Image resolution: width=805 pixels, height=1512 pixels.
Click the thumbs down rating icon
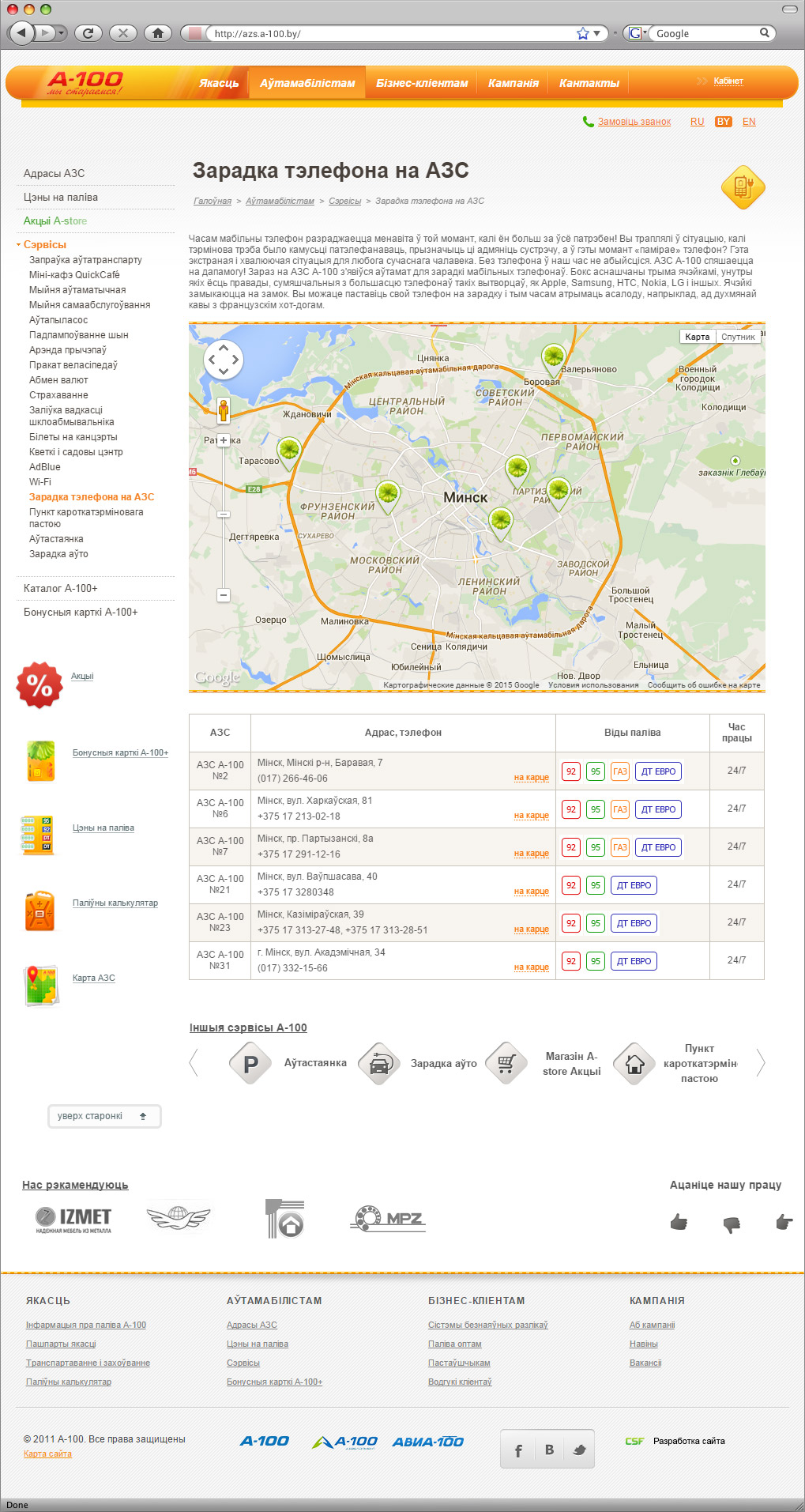[732, 1224]
